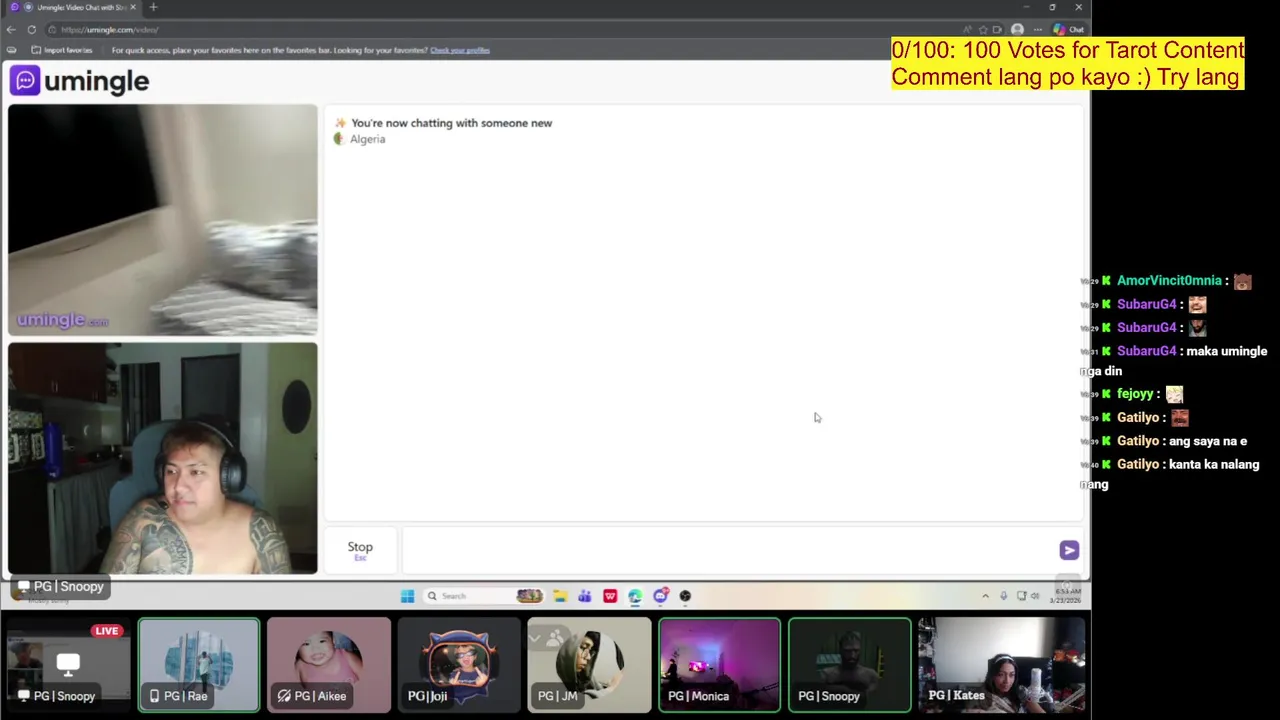The image size is (1280, 720).
Task: Open File Explorer from the taskbar
Action: pos(560,596)
